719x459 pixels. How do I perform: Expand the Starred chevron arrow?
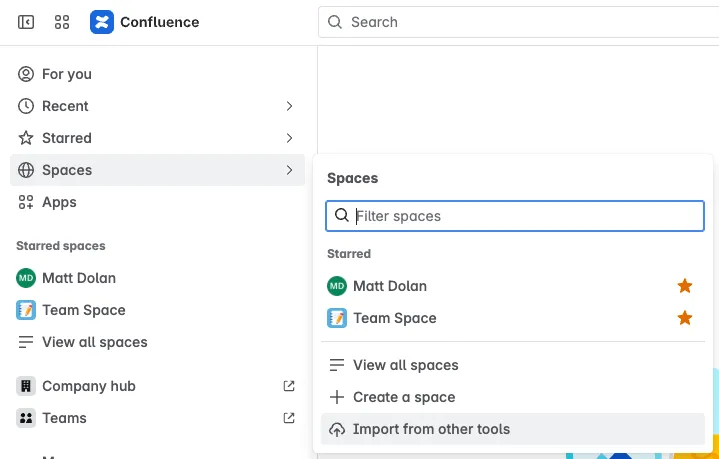tap(289, 138)
